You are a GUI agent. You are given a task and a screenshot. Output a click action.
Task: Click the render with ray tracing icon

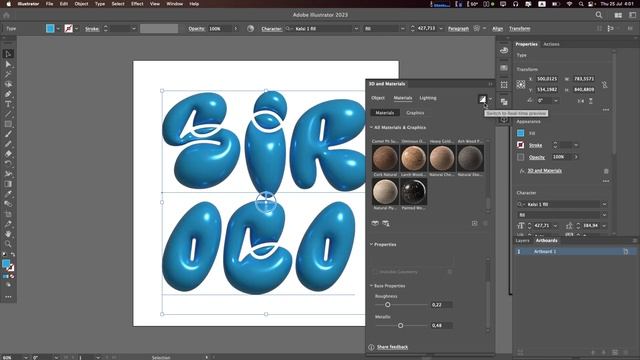[482, 99]
